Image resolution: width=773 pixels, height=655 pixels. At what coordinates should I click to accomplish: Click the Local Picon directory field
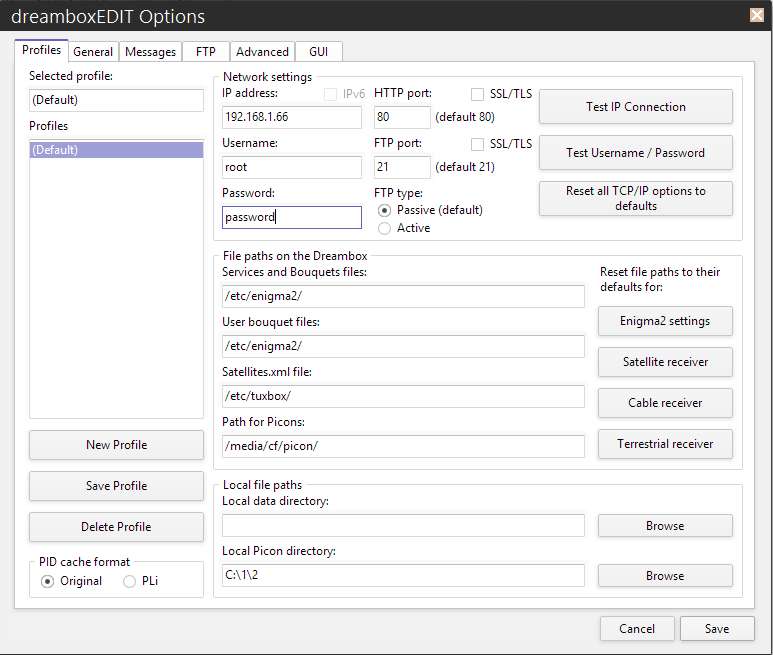[x=403, y=576]
